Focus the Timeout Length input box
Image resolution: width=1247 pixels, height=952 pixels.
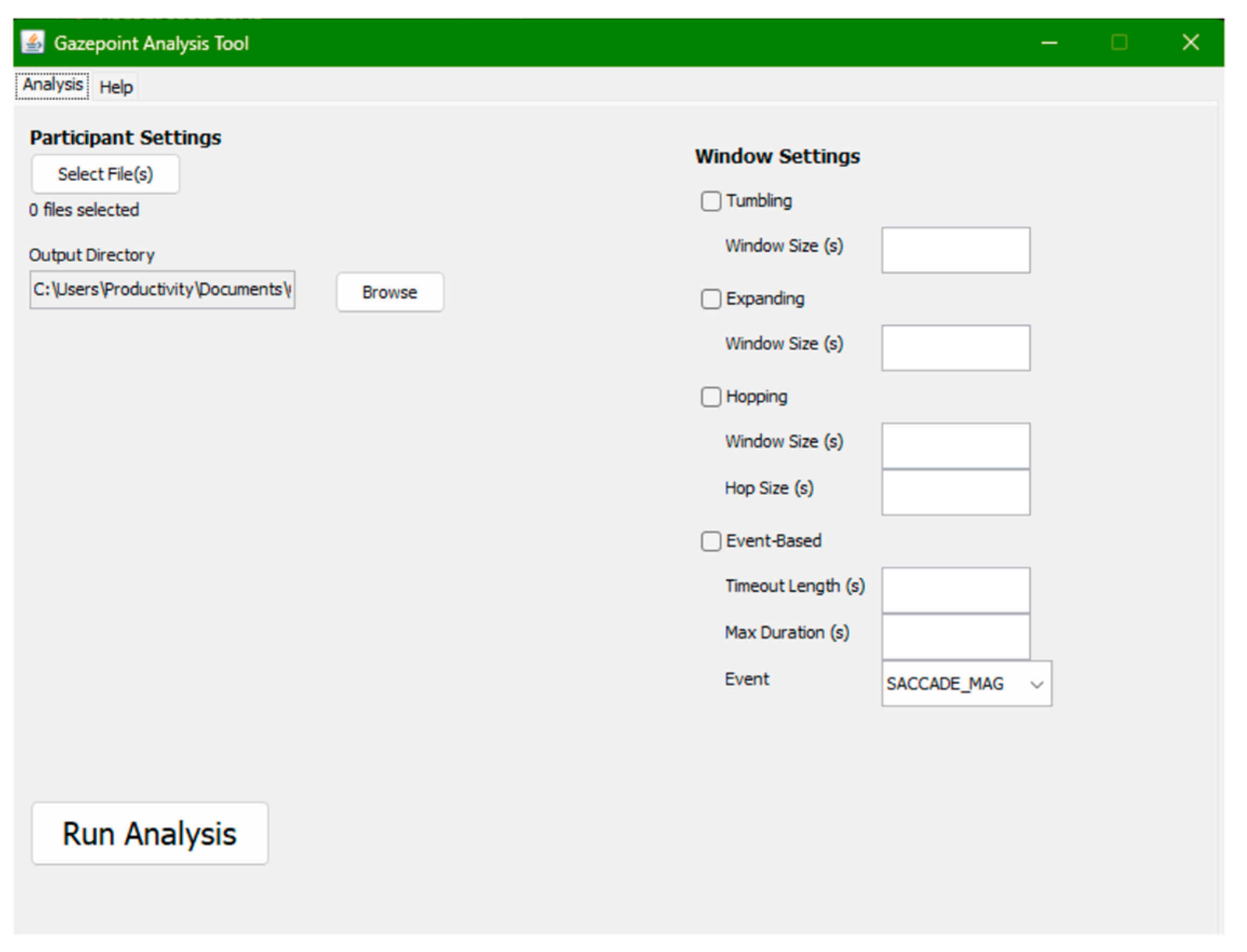click(x=955, y=590)
